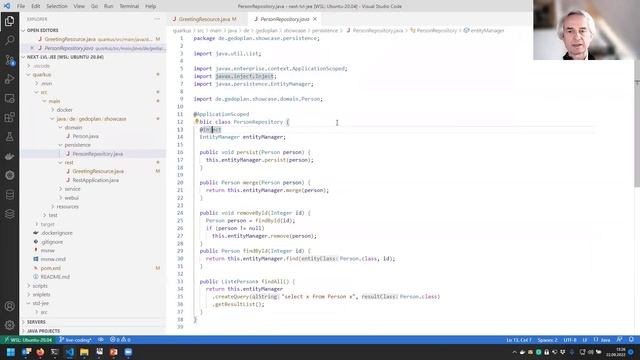The width and height of the screenshot is (640, 360).
Task: Open the Testing flask view
Action: pyautogui.click(x=9, y=137)
